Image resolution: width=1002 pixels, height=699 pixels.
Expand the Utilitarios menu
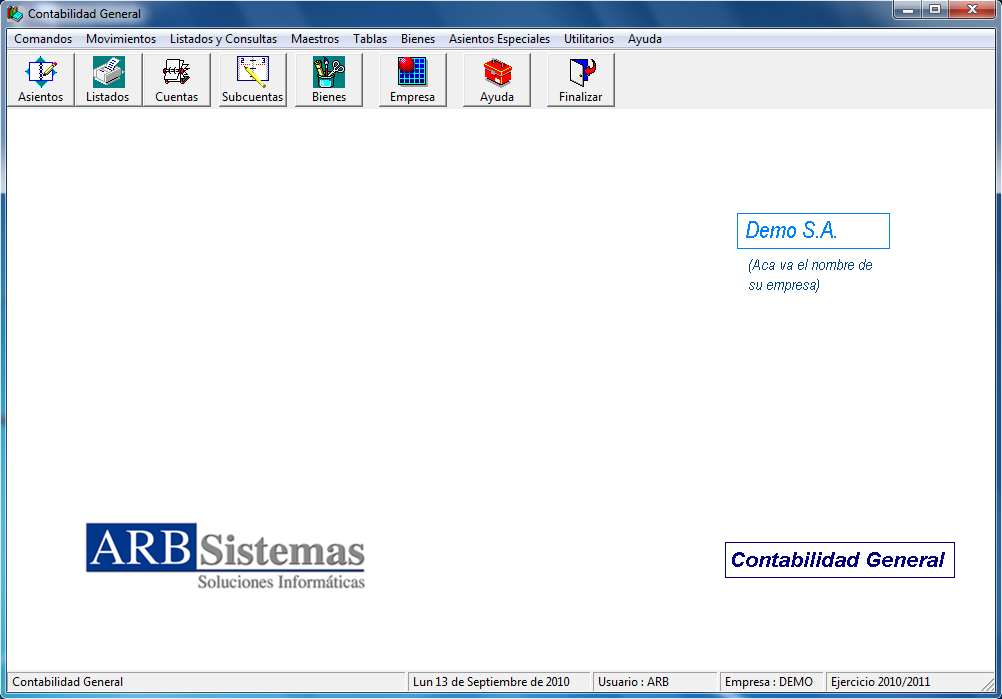(589, 39)
